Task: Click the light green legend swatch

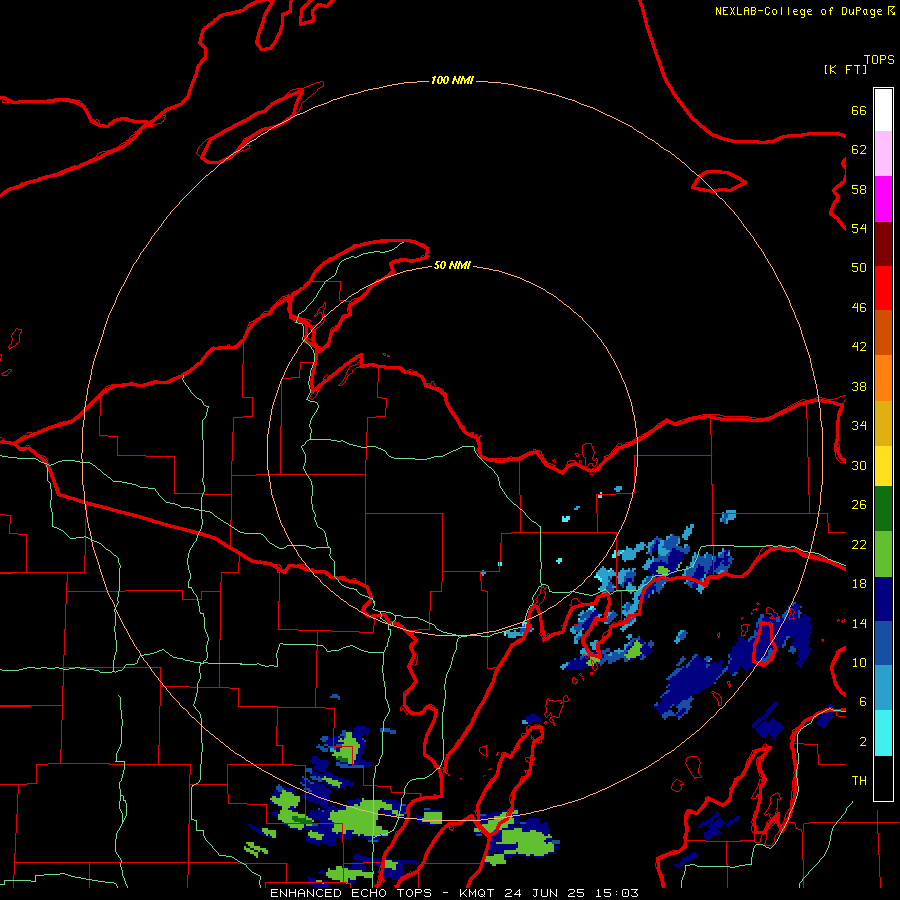Action: tap(883, 554)
